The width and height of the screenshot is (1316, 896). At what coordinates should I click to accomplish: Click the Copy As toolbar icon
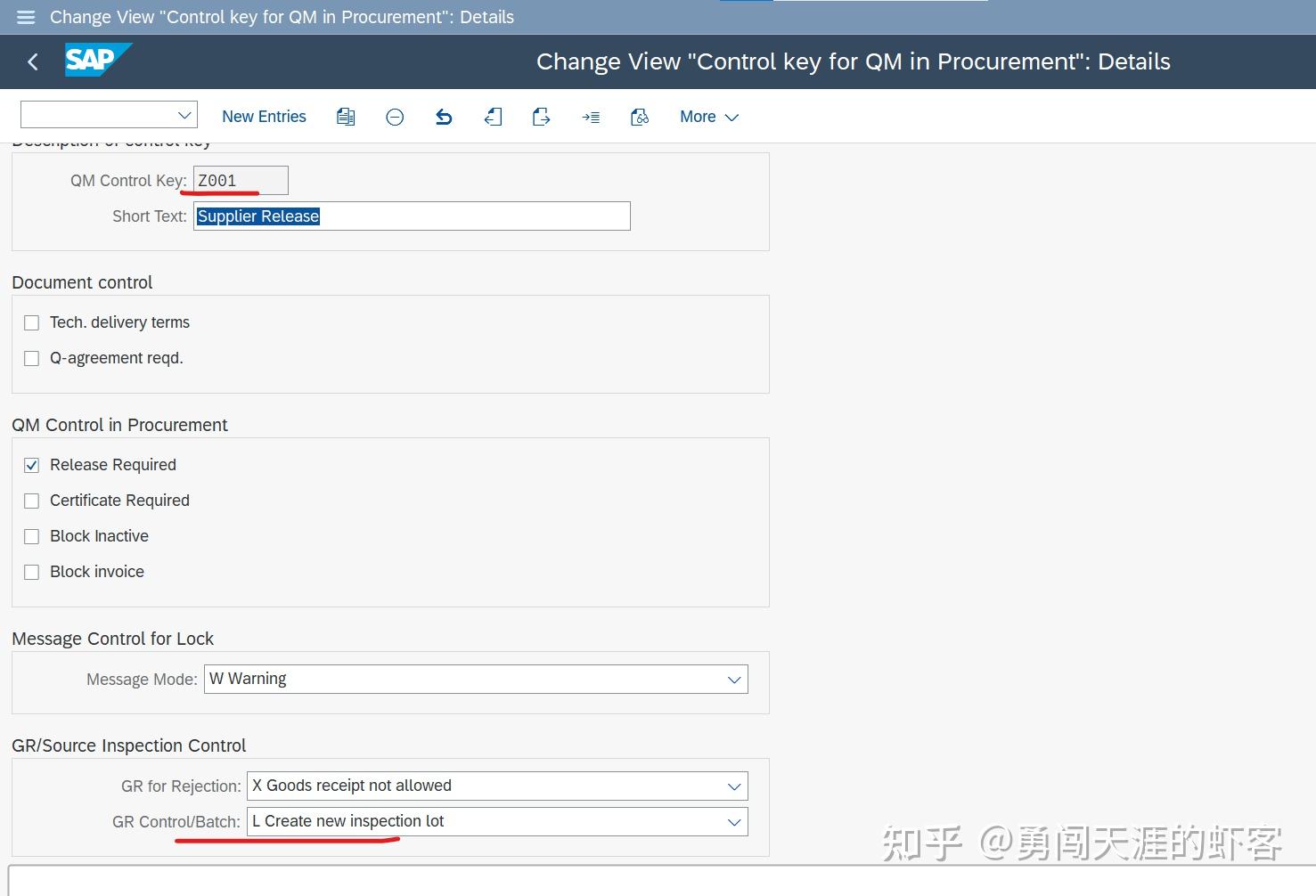tap(346, 116)
